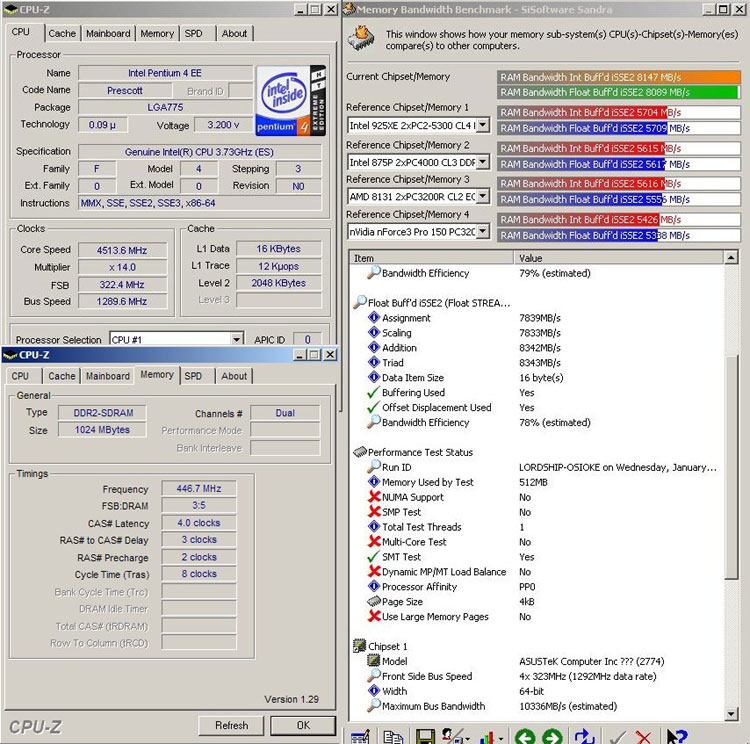Click the Level 2 2048 KBytes cache value
This screenshot has height=744, width=750.
[x=279, y=283]
